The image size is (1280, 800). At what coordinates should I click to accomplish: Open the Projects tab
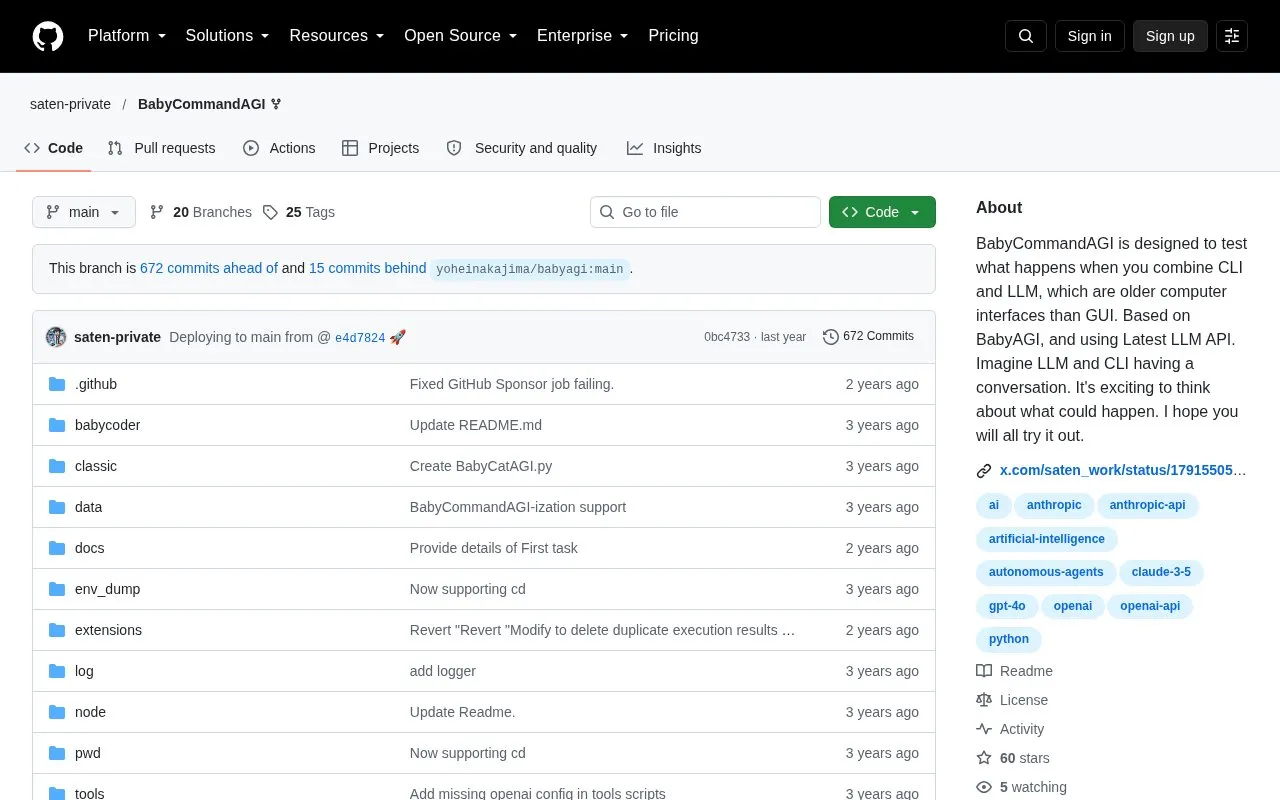click(380, 148)
